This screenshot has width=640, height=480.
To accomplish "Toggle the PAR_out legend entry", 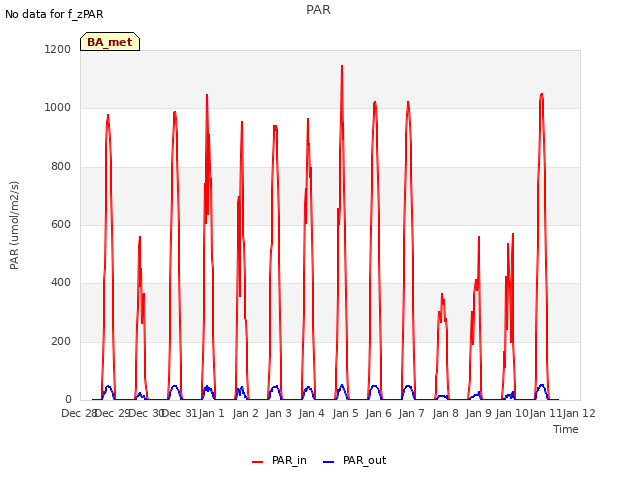I will 354,460.
